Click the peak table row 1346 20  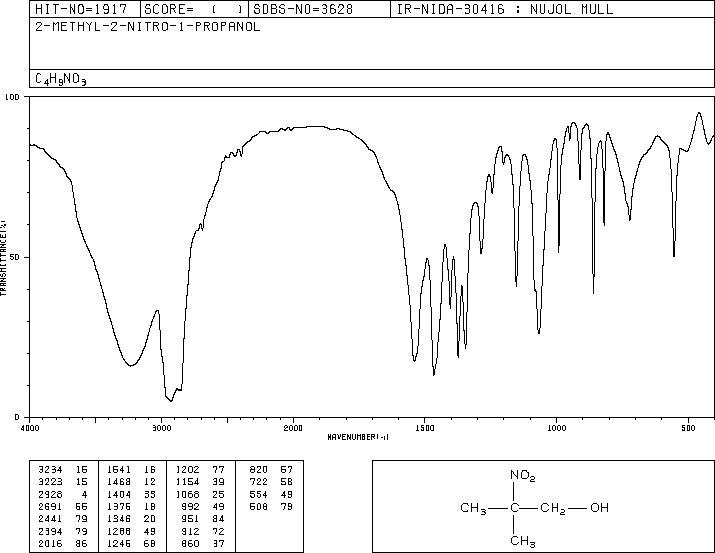coord(131,519)
